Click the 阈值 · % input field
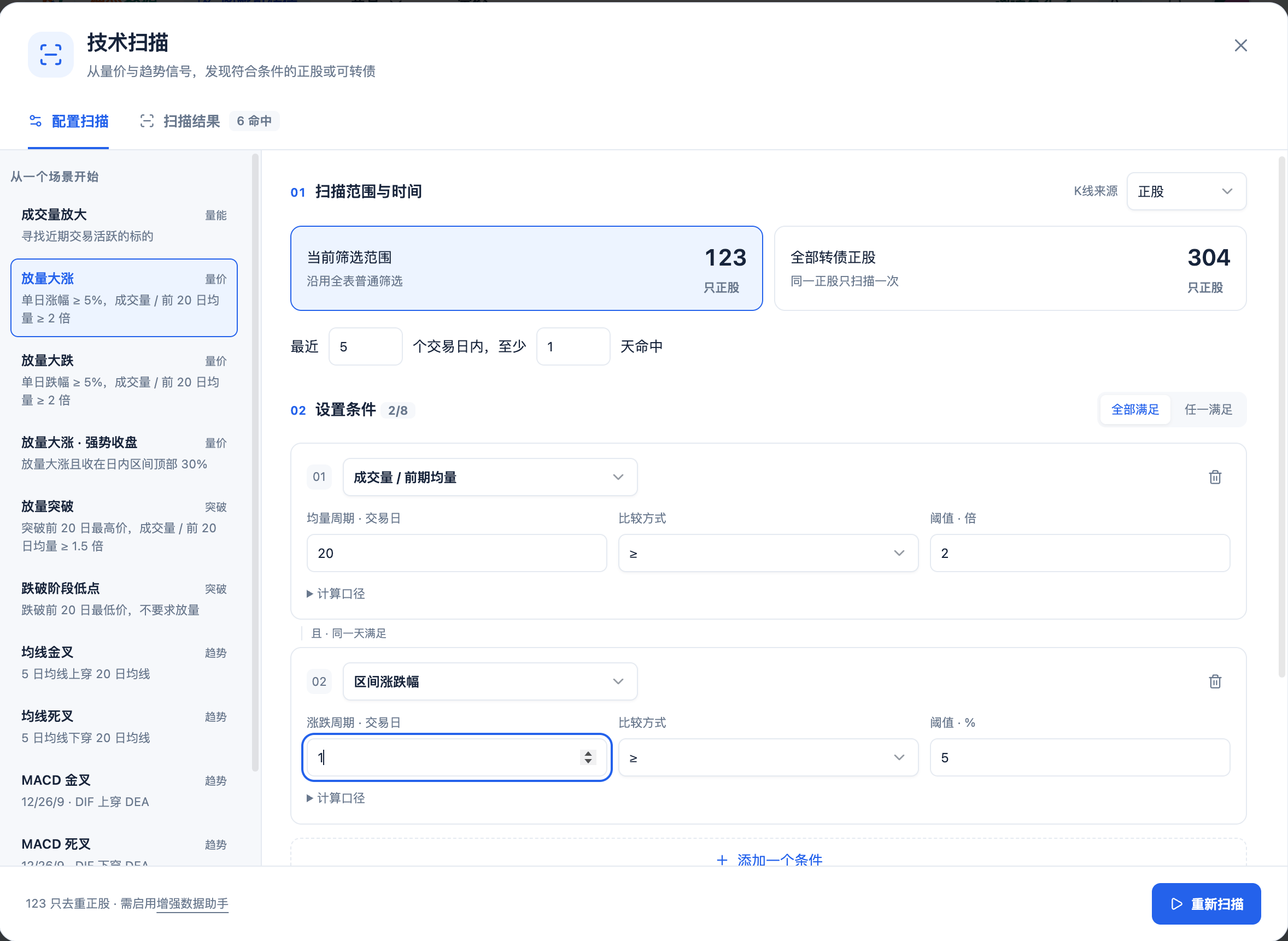1288x941 pixels. click(1079, 757)
